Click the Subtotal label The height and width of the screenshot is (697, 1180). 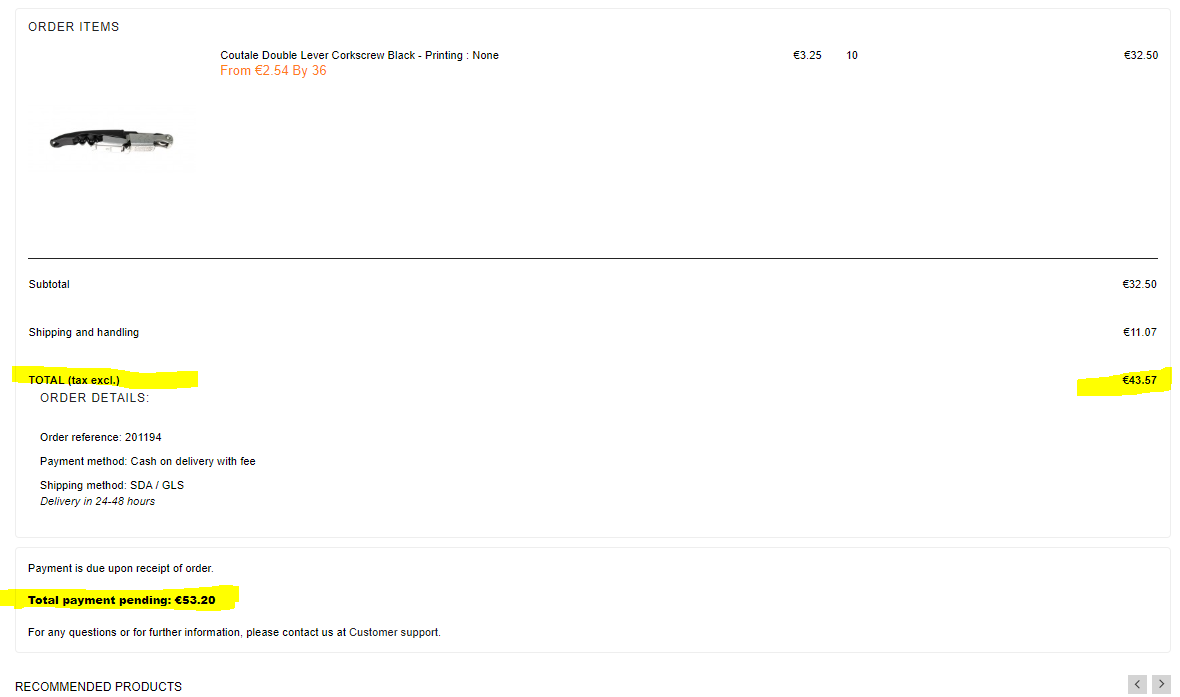click(x=49, y=284)
